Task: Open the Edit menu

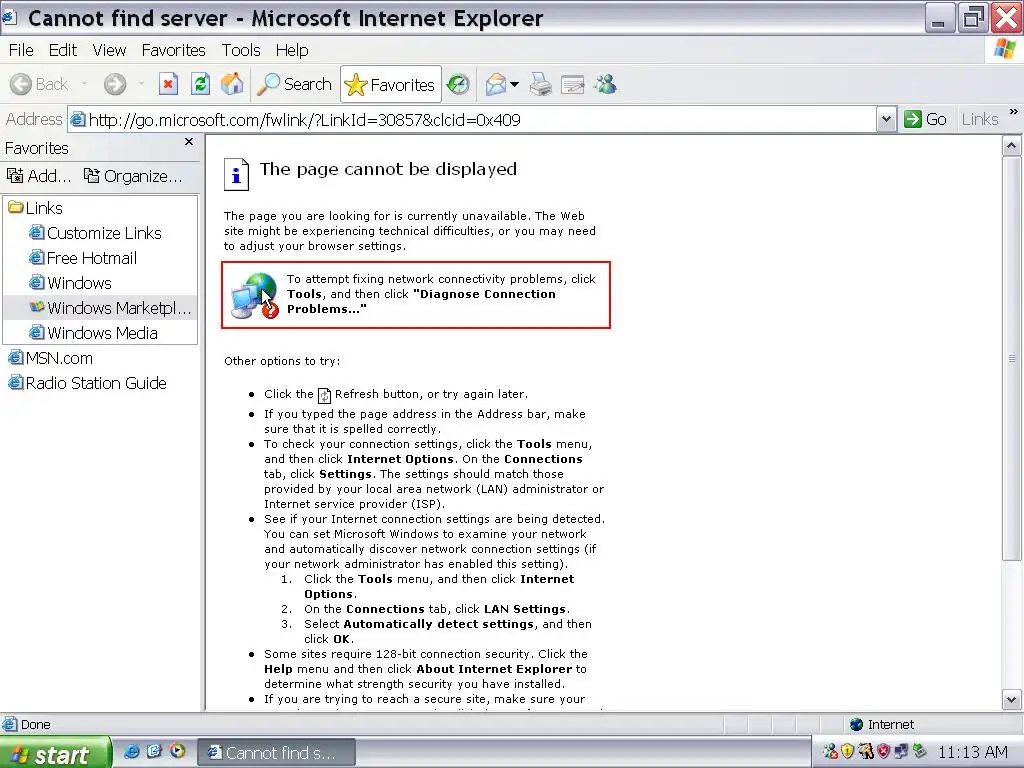Action: click(x=63, y=50)
